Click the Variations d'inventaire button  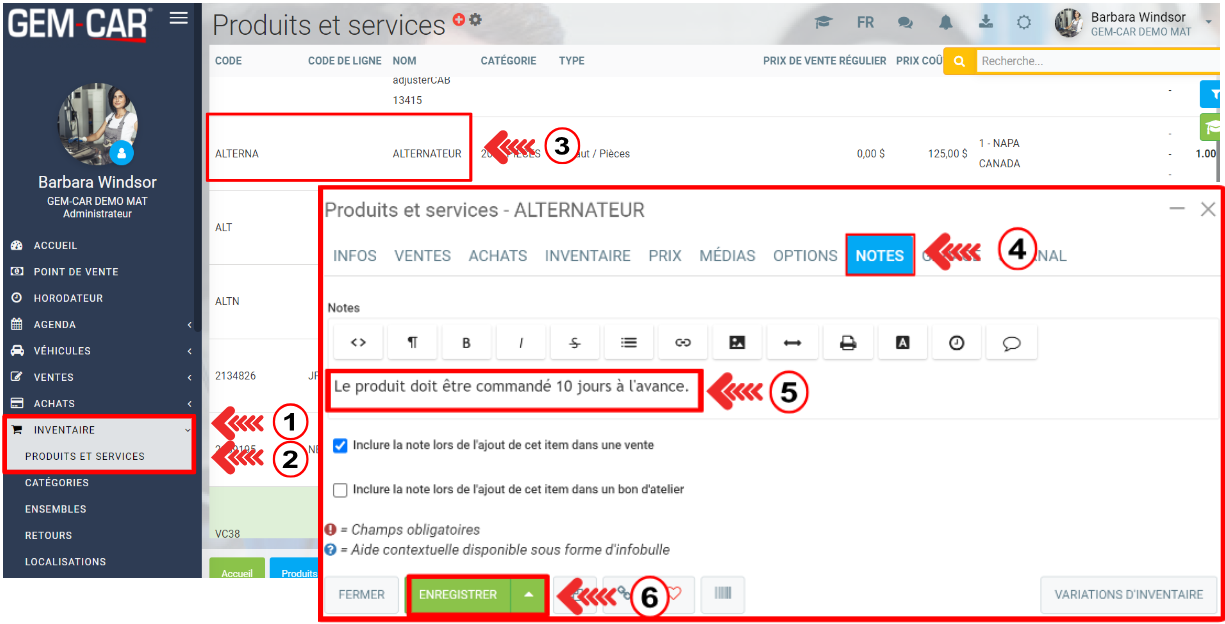point(1128,594)
